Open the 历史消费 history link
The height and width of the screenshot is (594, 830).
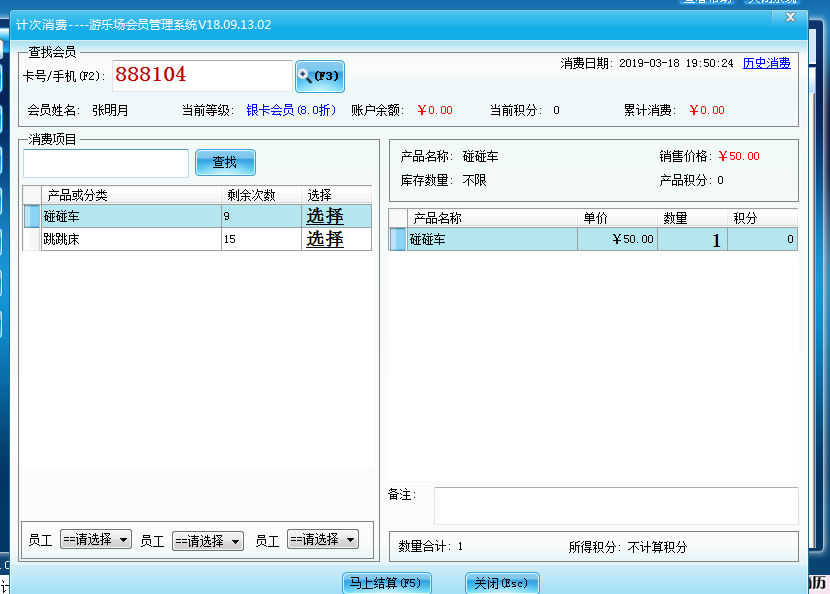(766, 63)
